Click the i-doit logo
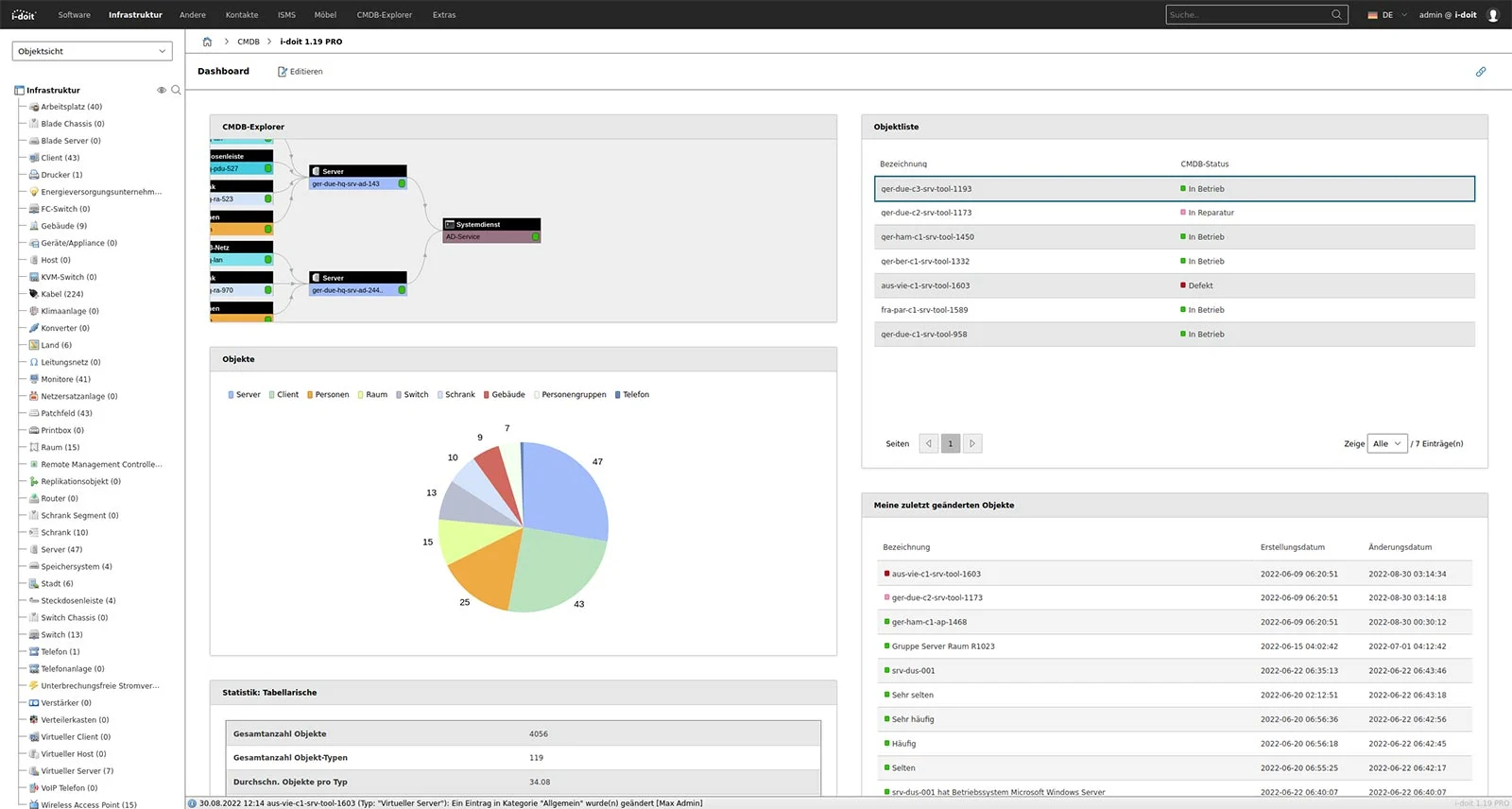This screenshot has width=1512, height=809. pos(23,15)
